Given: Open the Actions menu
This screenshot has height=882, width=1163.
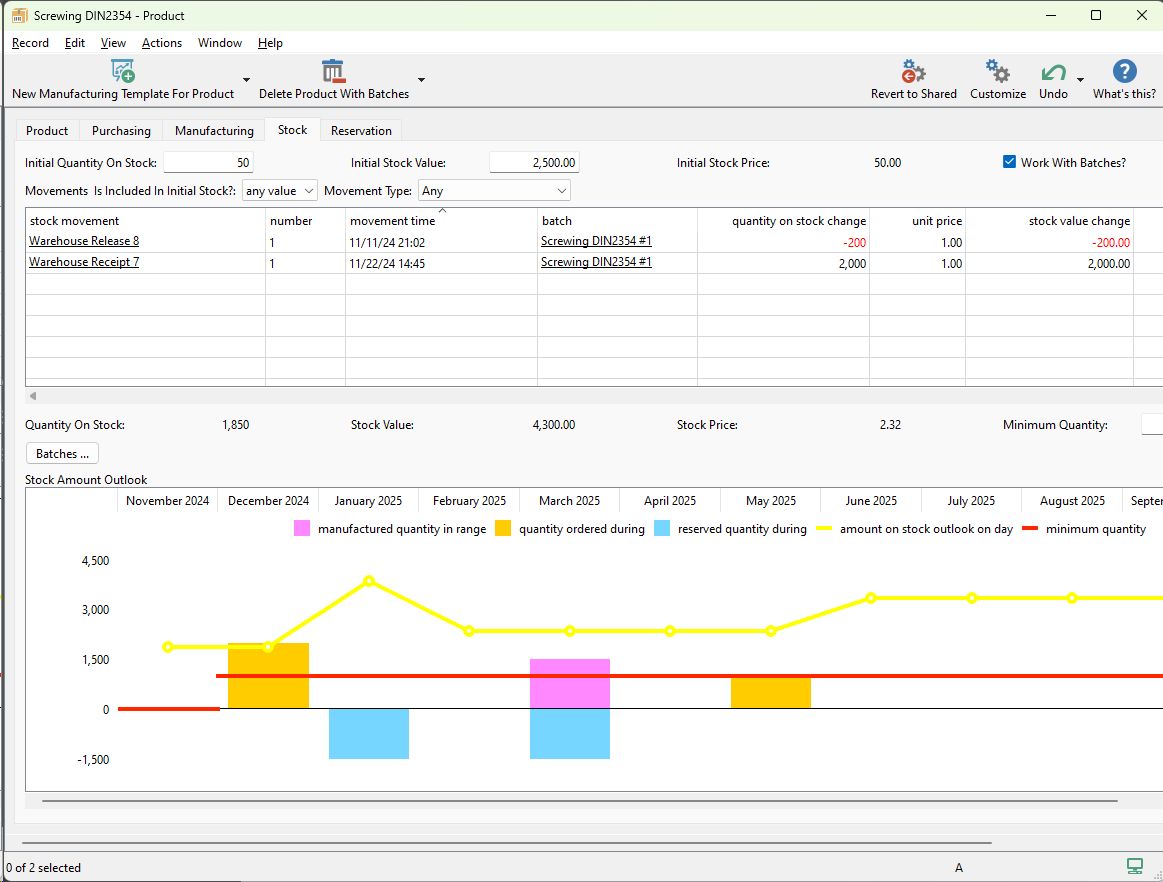Looking at the screenshot, I should point(162,43).
